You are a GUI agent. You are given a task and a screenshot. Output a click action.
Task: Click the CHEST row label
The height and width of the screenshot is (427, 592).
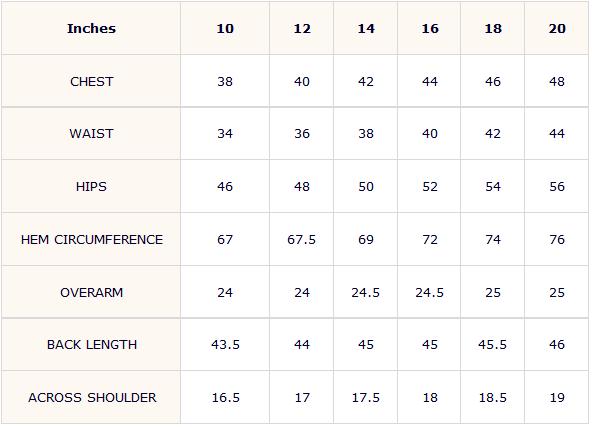click(x=92, y=82)
